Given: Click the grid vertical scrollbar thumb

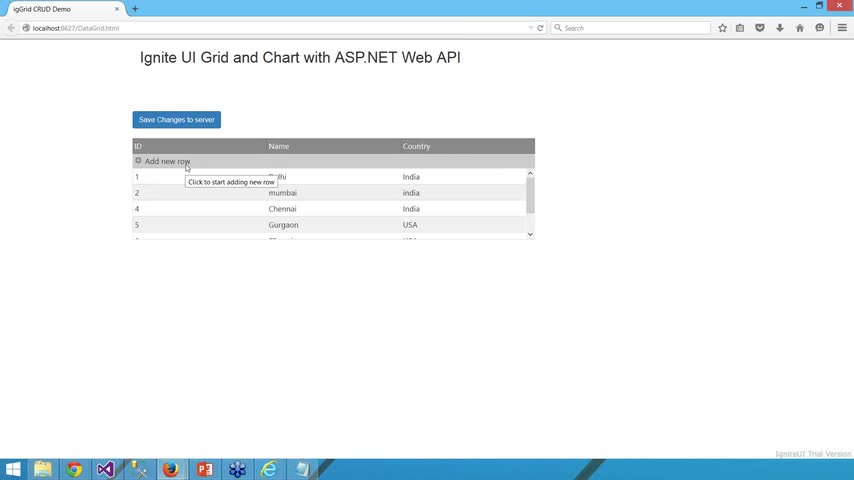Looking at the screenshot, I should tap(530, 196).
